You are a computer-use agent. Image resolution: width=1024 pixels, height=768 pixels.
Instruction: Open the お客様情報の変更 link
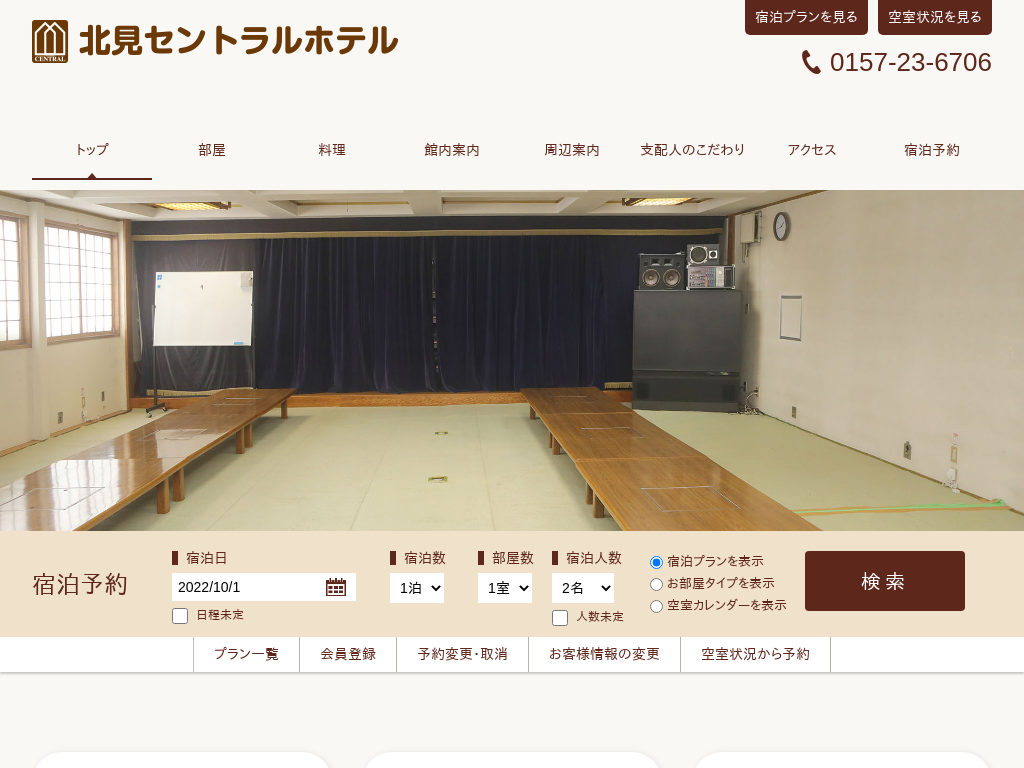[x=605, y=654]
